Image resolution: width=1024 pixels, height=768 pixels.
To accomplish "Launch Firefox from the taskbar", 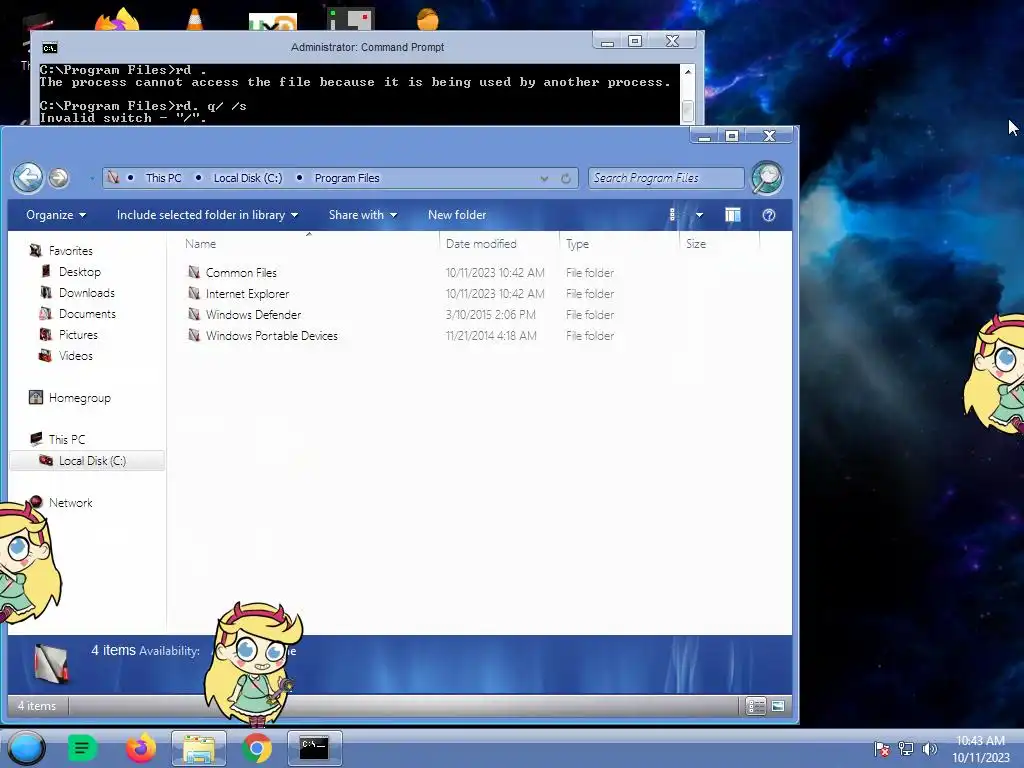I will 140,748.
